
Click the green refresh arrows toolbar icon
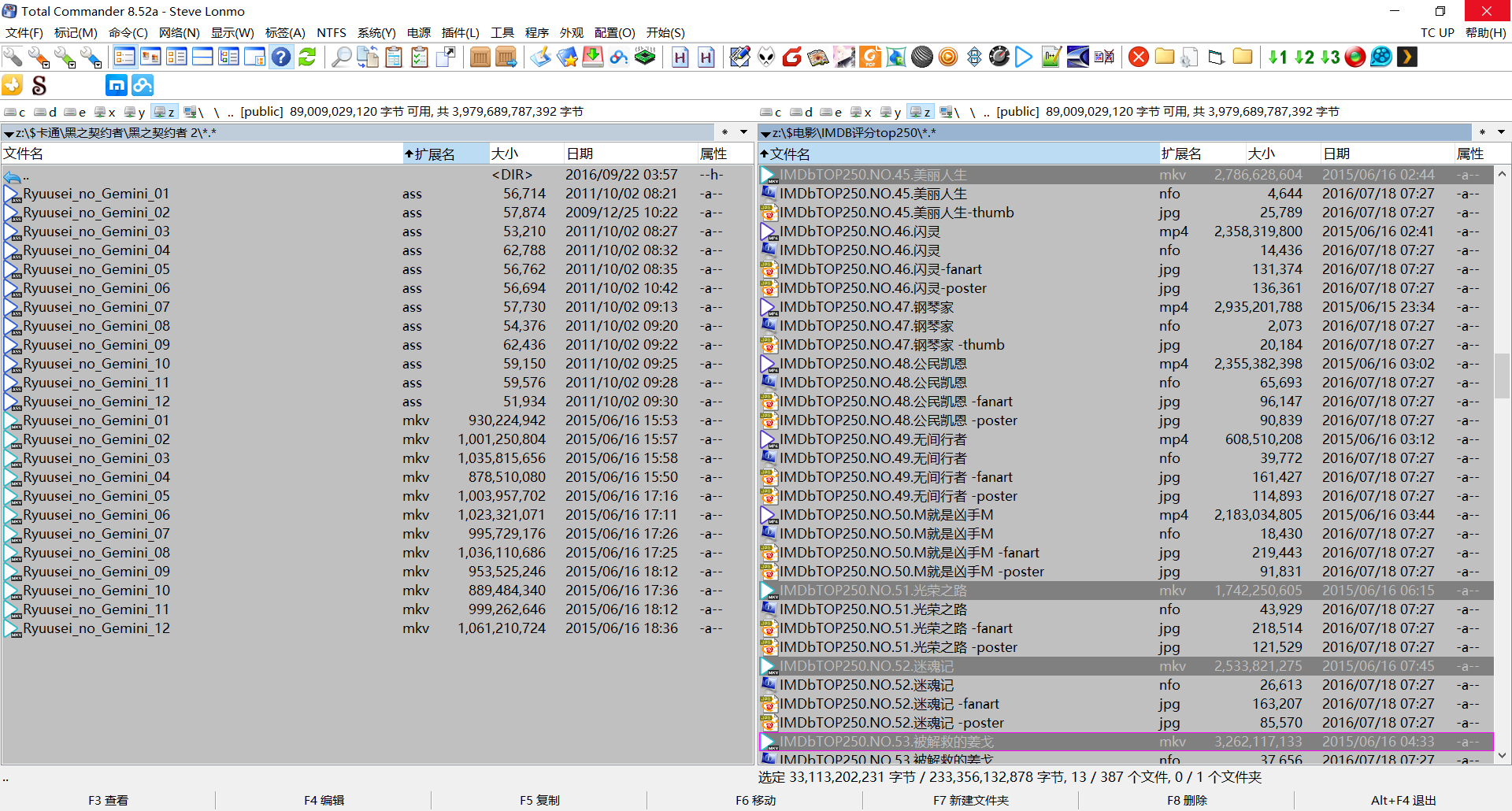(307, 57)
